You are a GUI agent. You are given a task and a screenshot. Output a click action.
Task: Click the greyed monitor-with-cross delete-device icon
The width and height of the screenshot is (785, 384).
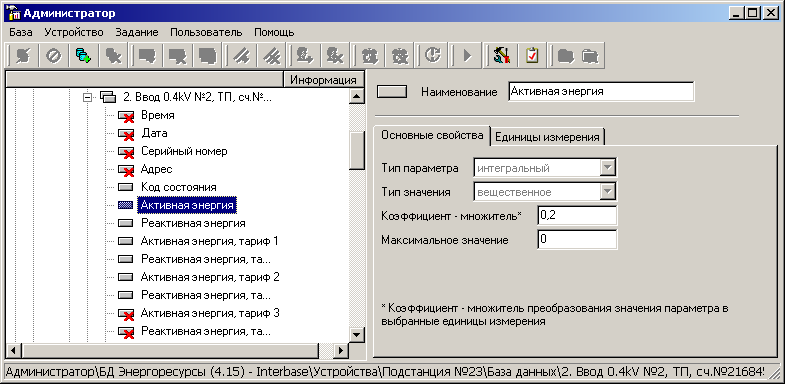[177, 56]
